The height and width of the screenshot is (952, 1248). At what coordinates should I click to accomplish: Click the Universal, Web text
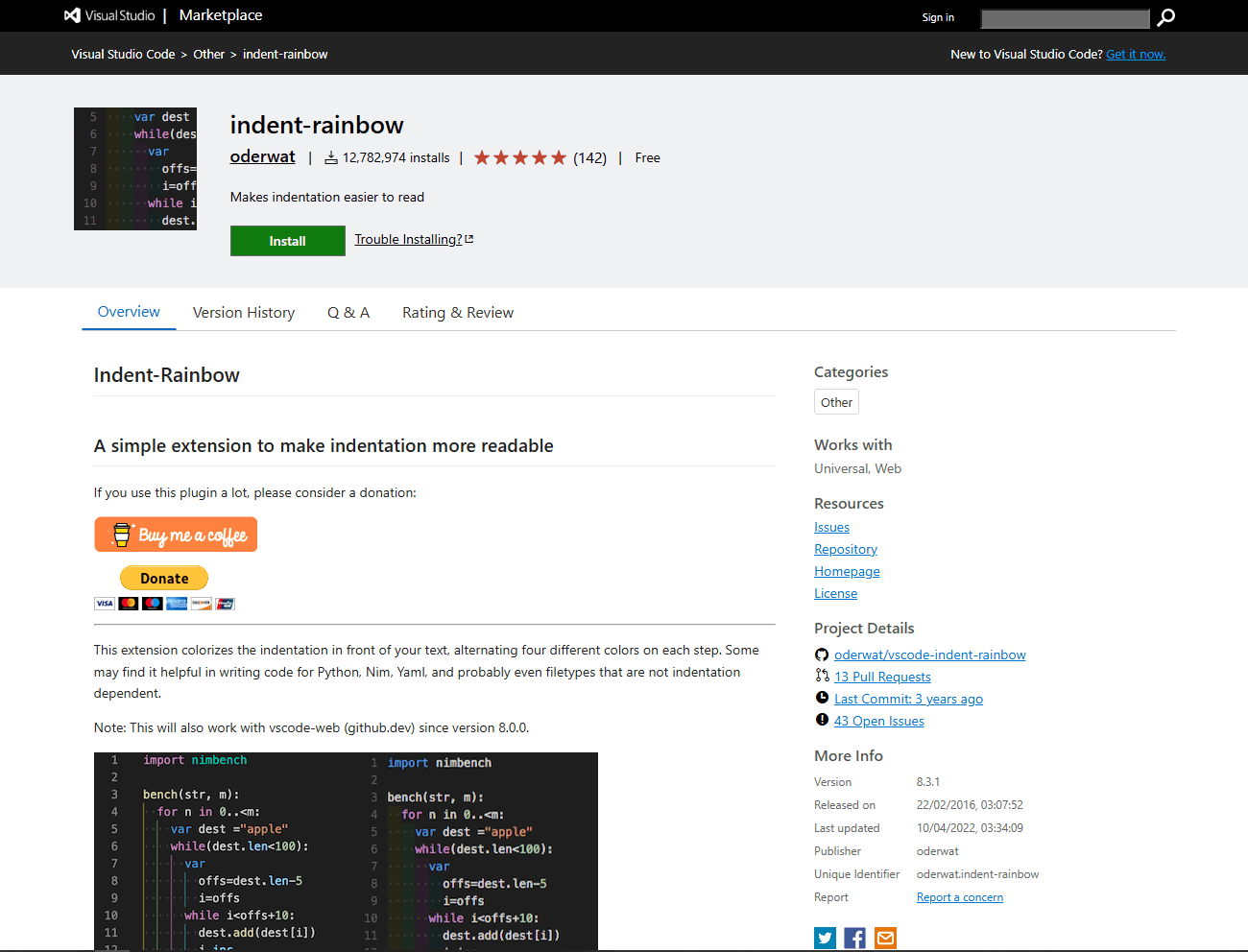[x=858, y=468]
